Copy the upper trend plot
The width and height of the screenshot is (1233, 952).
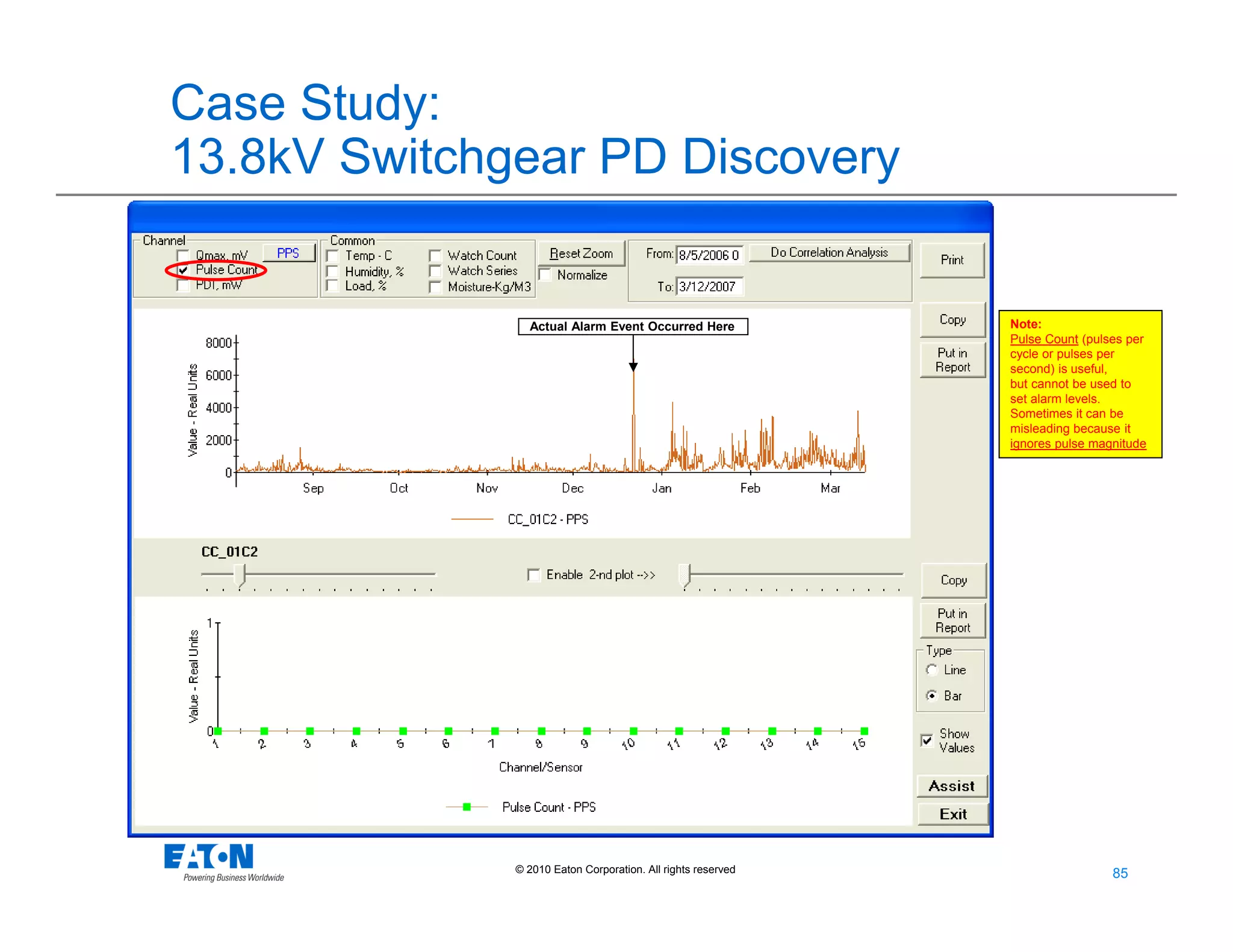(952, 320)
